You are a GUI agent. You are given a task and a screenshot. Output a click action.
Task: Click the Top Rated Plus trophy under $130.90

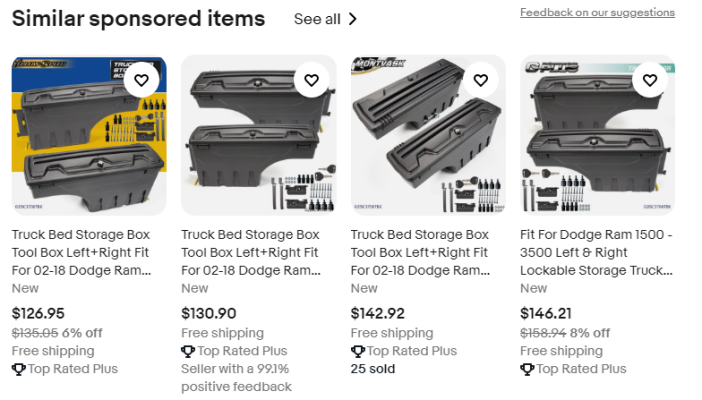[x=188, y=351]
